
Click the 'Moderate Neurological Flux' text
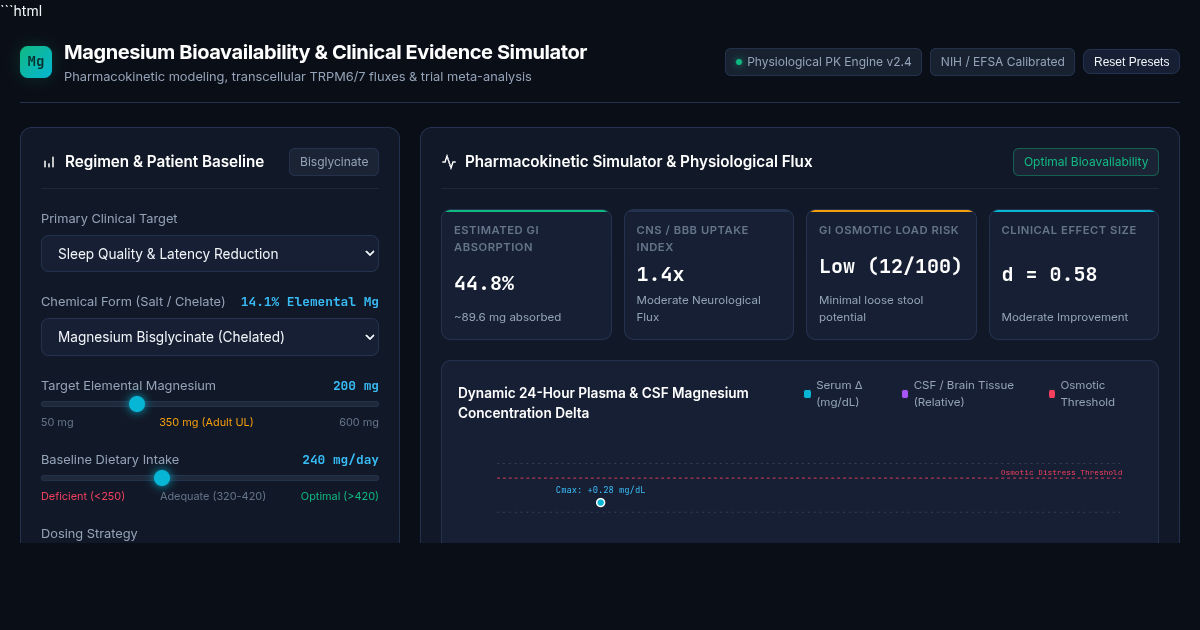click(699, 308)
